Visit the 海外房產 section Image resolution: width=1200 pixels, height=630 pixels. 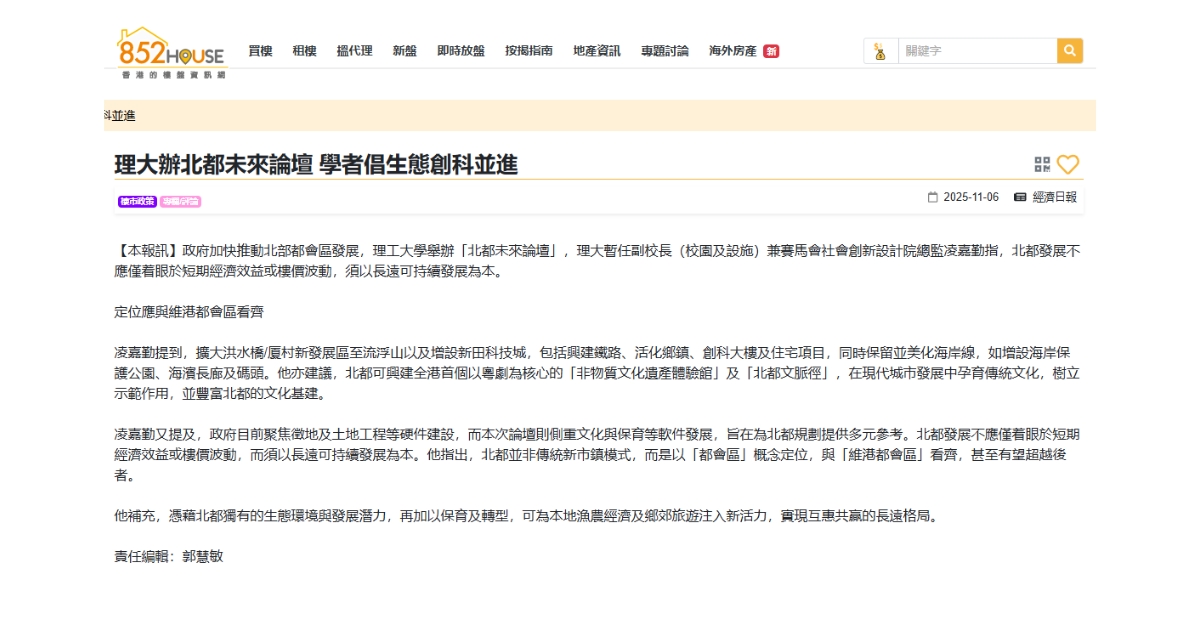[x=733, y=51]
